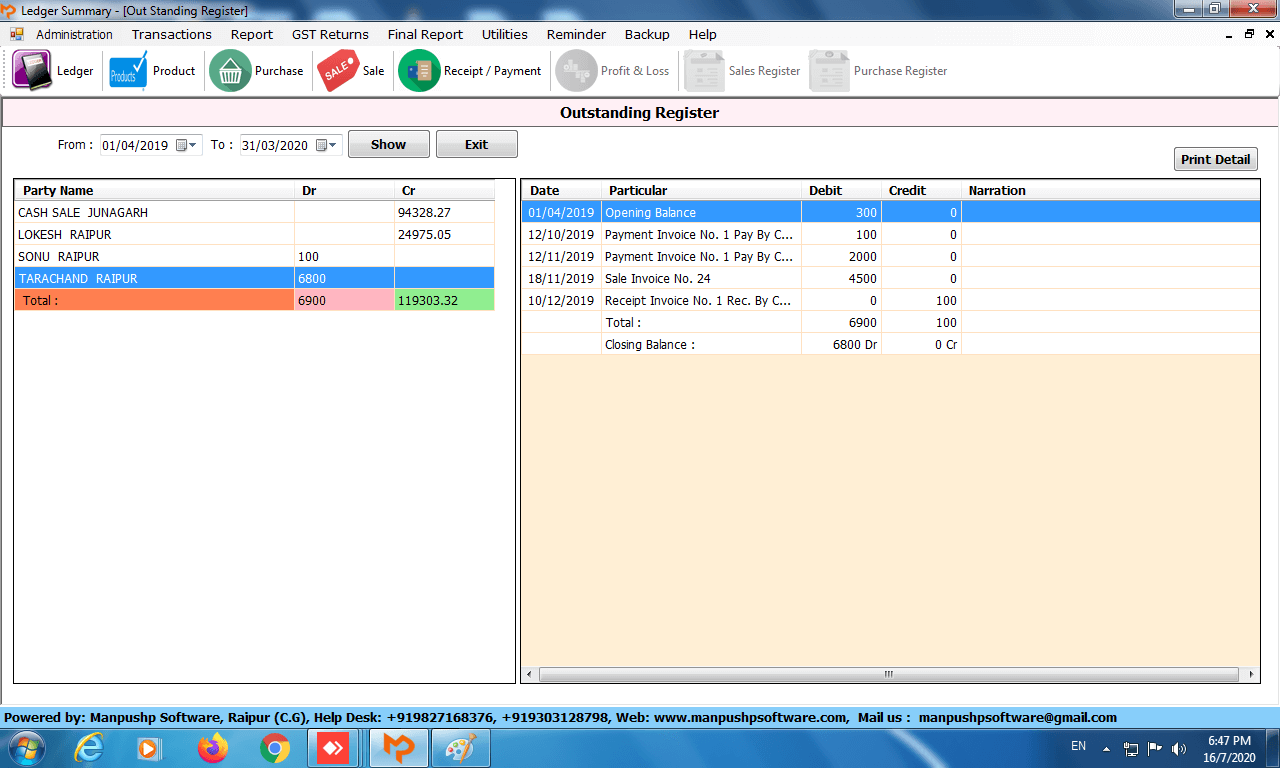Image resolution: width=1280 pixels, height=768 pixels.
Task: Open the Sales Register icon
Action: (704, 71)
